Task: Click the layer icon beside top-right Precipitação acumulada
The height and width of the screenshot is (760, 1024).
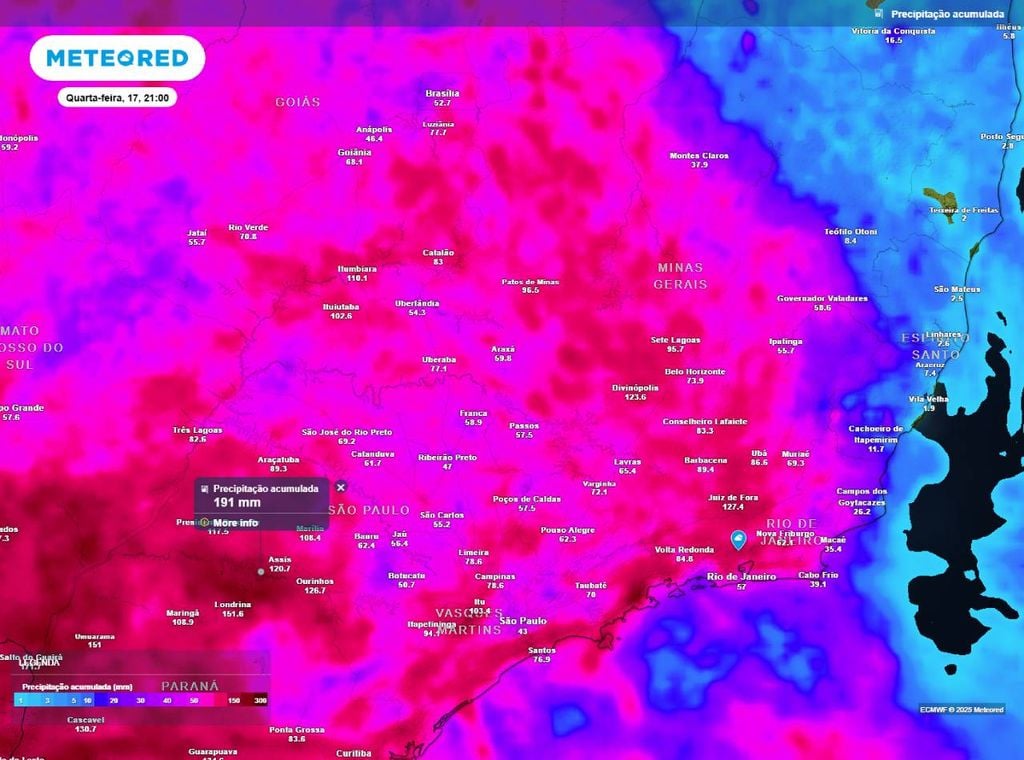Action: [877, 14]
